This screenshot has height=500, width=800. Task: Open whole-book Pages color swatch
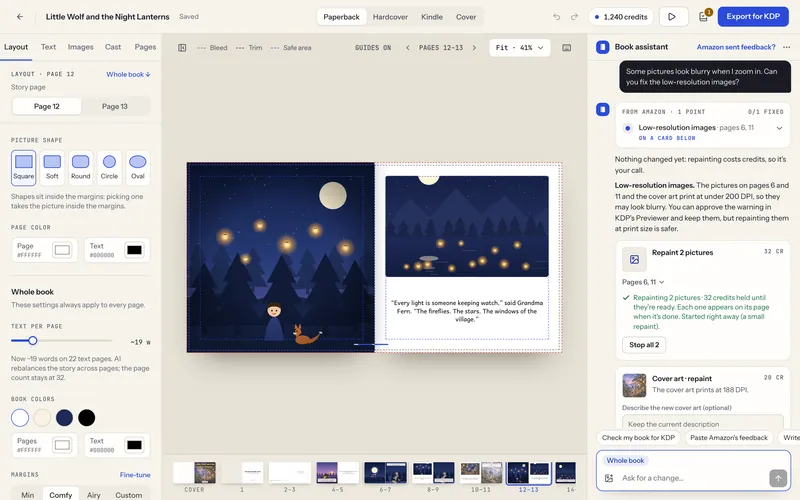(62, 445)
